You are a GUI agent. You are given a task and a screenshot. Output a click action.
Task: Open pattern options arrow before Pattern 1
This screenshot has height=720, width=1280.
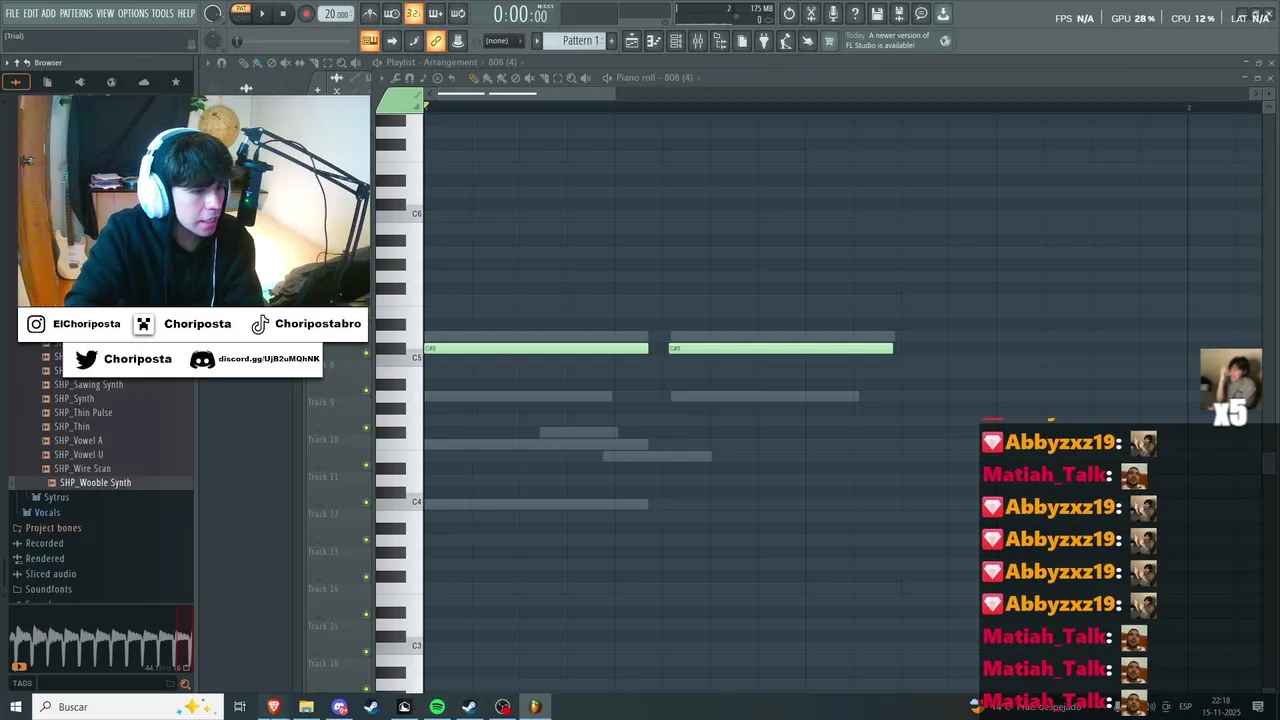[x=536, y=41]
